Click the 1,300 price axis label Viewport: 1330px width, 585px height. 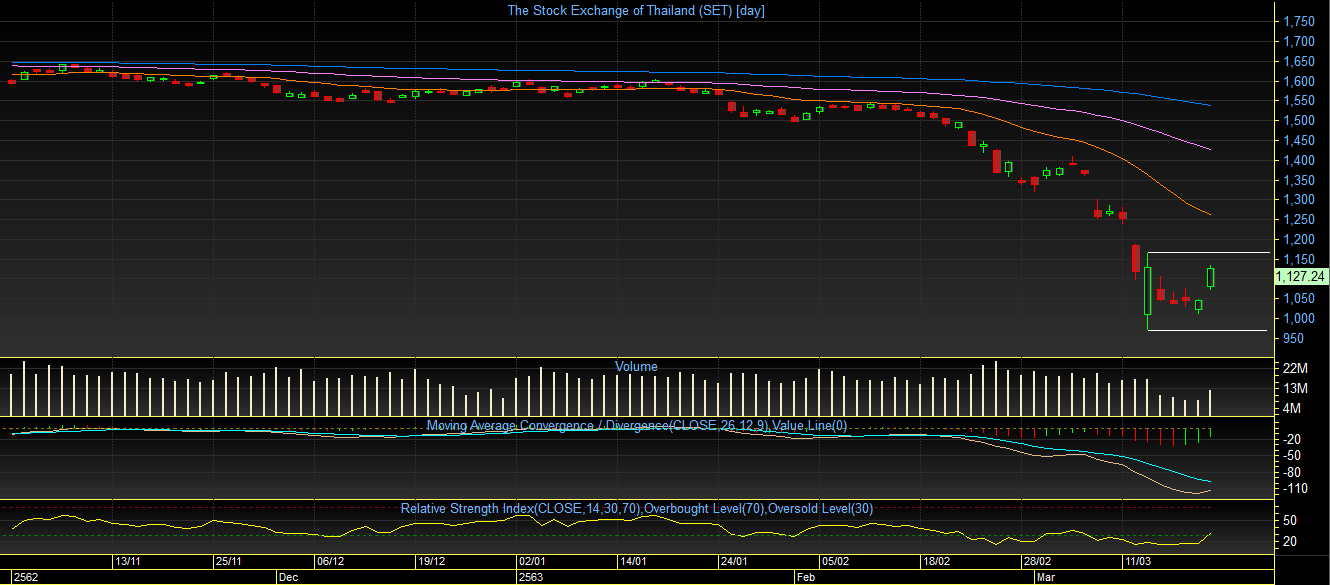point(1298,200)
